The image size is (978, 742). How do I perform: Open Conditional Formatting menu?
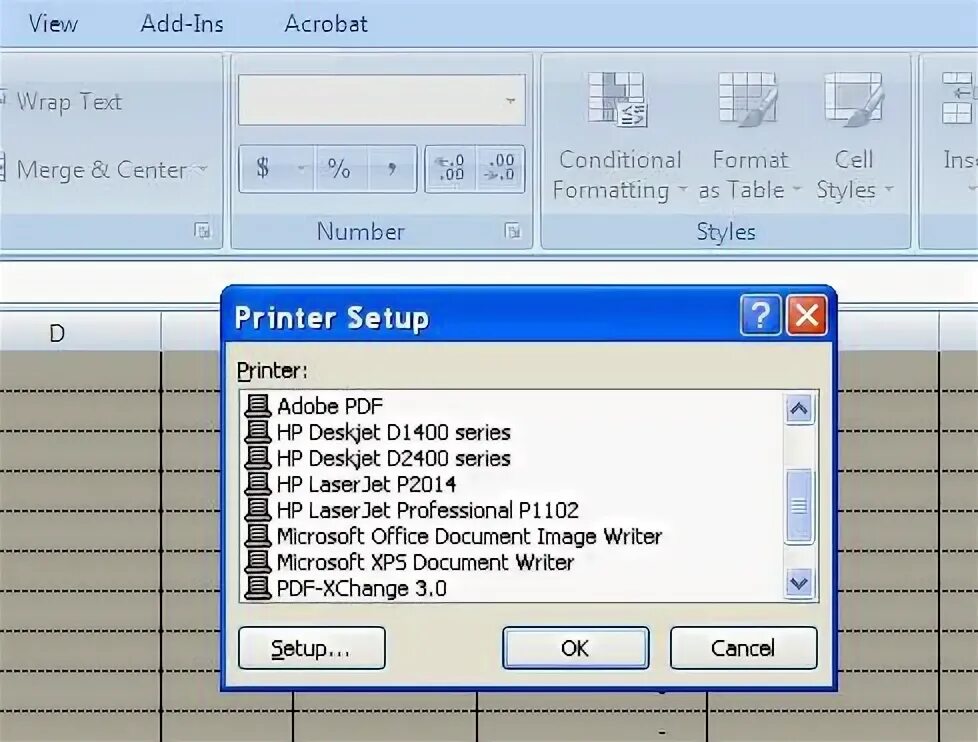tap(619, 136)
